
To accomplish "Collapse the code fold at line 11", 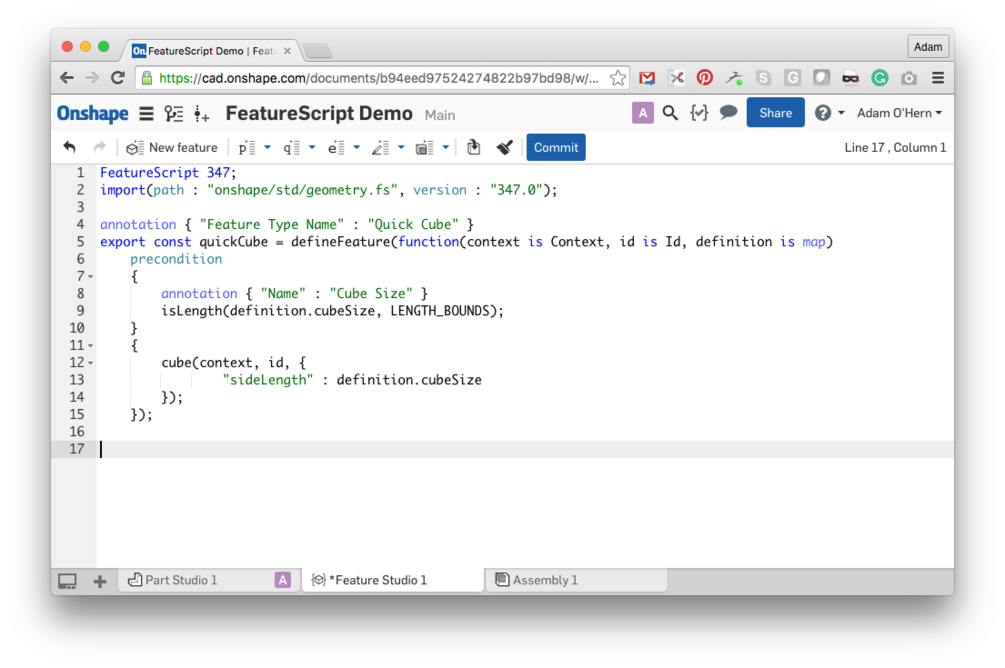I will click(x=90, y=346).
